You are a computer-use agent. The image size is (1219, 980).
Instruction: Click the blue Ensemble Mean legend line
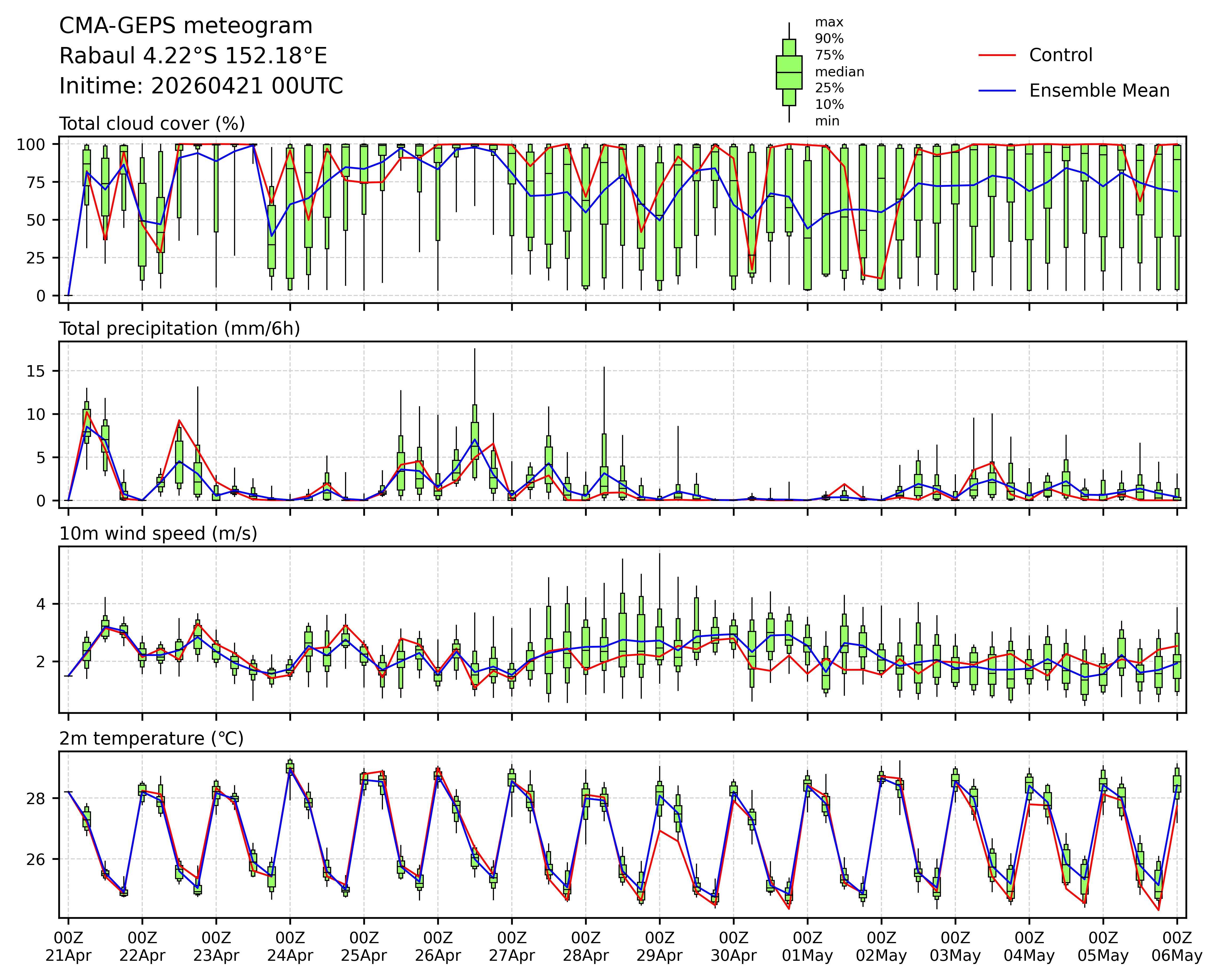pos(997,90)
